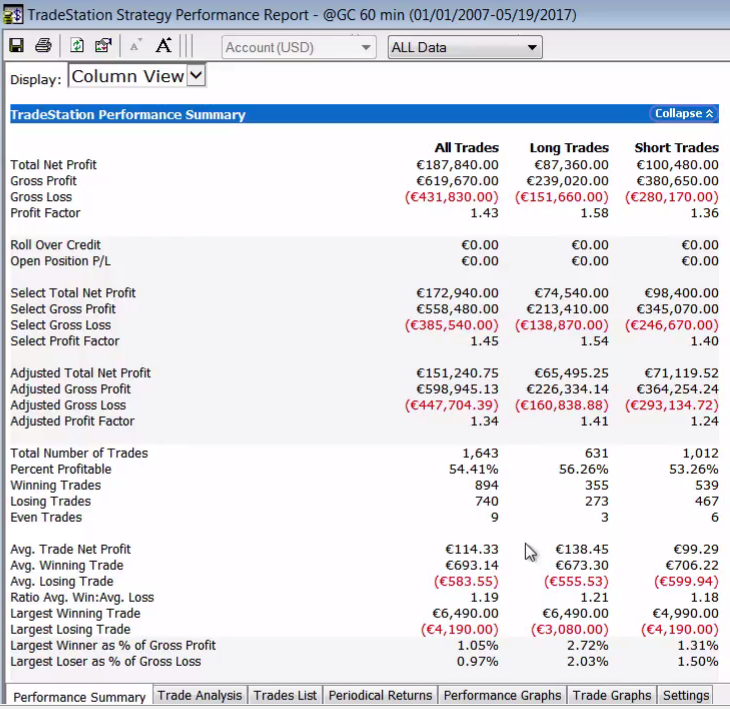Switch to the Trade Analysis tab
The height and width of the screenshot is (709, 730).
[199, 695]
